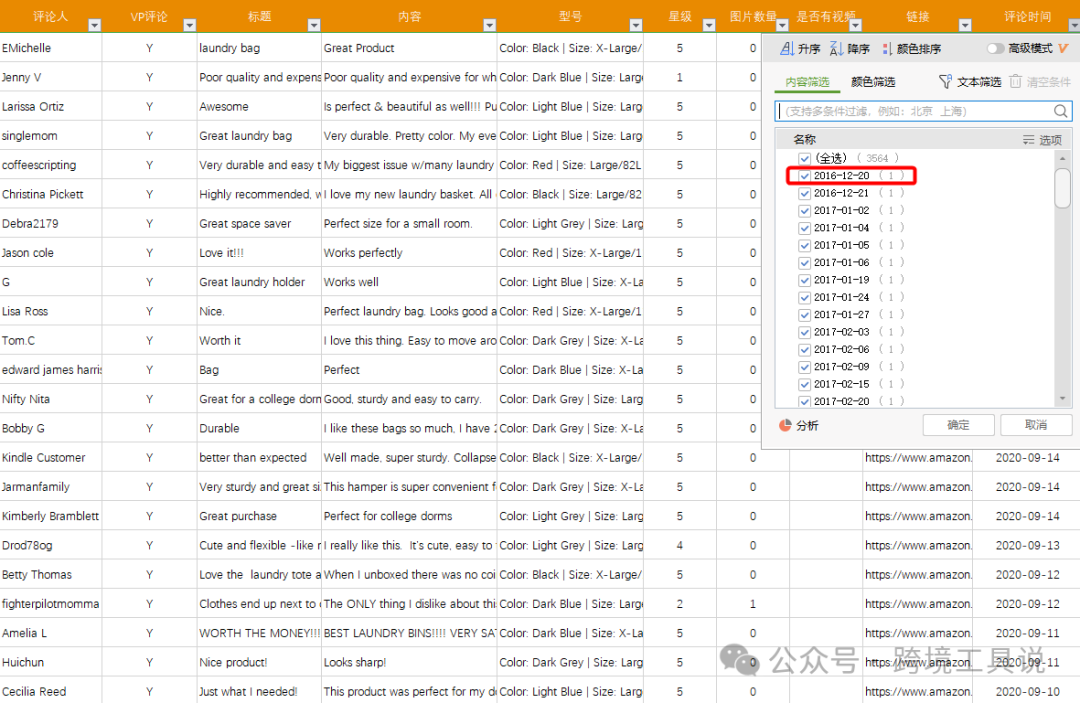1080x703 pixels.
Task: Open 星级 column filter dropdown
Action: 709,25
